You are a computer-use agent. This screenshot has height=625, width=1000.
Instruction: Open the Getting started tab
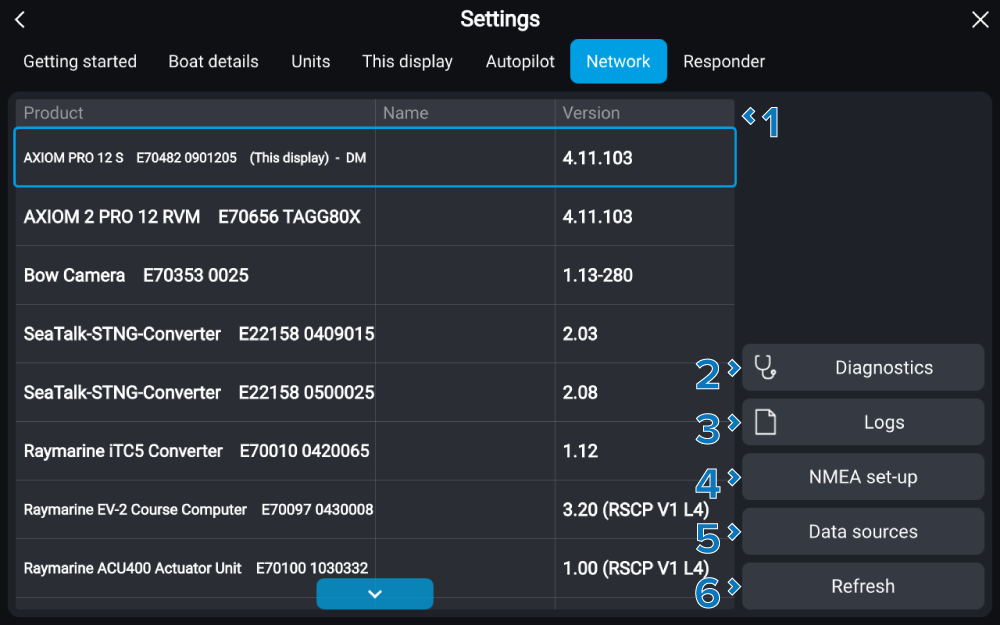pos(80,61)
